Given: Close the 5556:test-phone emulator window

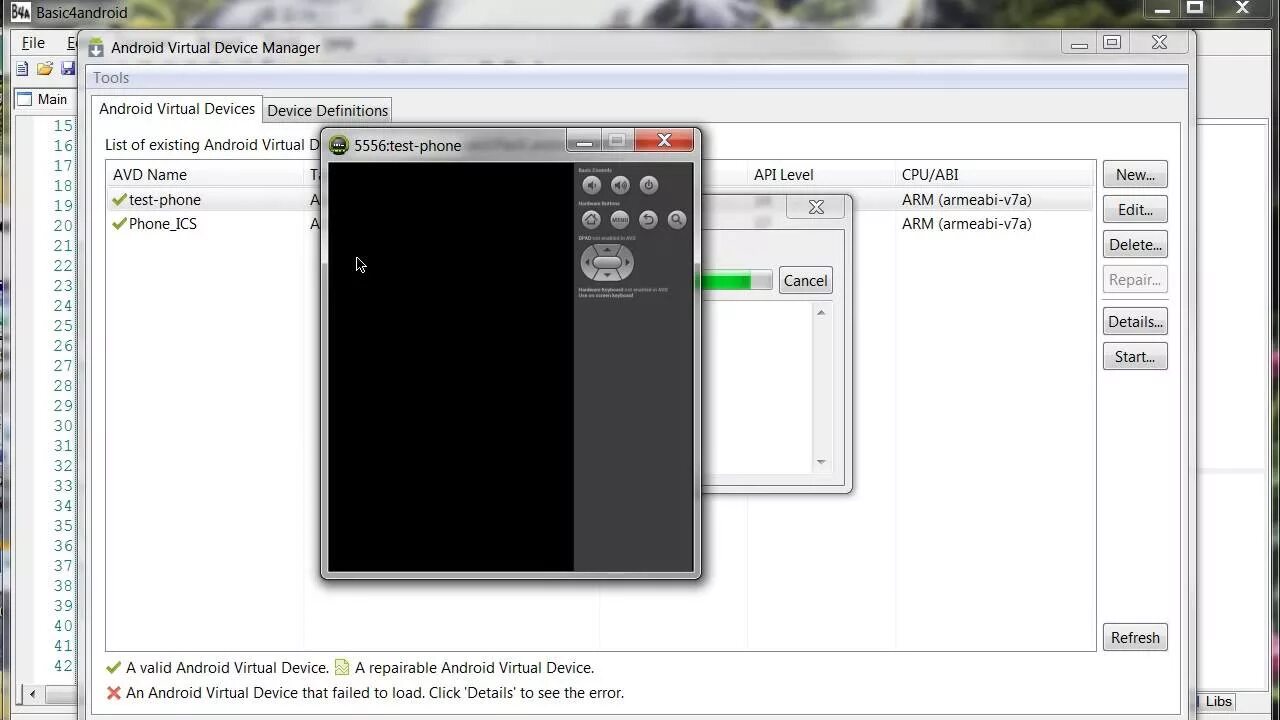Looking at the screenshot, I should (x=664, y=141).
